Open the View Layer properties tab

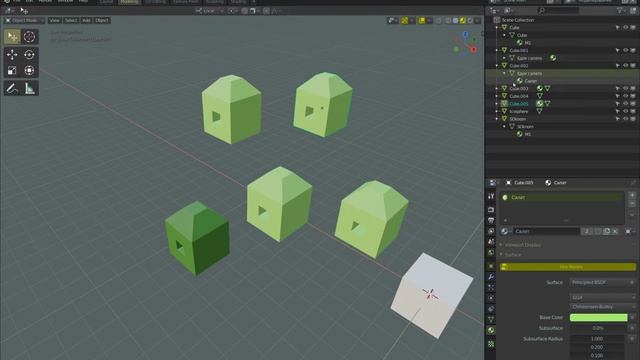tap(491, 231)
